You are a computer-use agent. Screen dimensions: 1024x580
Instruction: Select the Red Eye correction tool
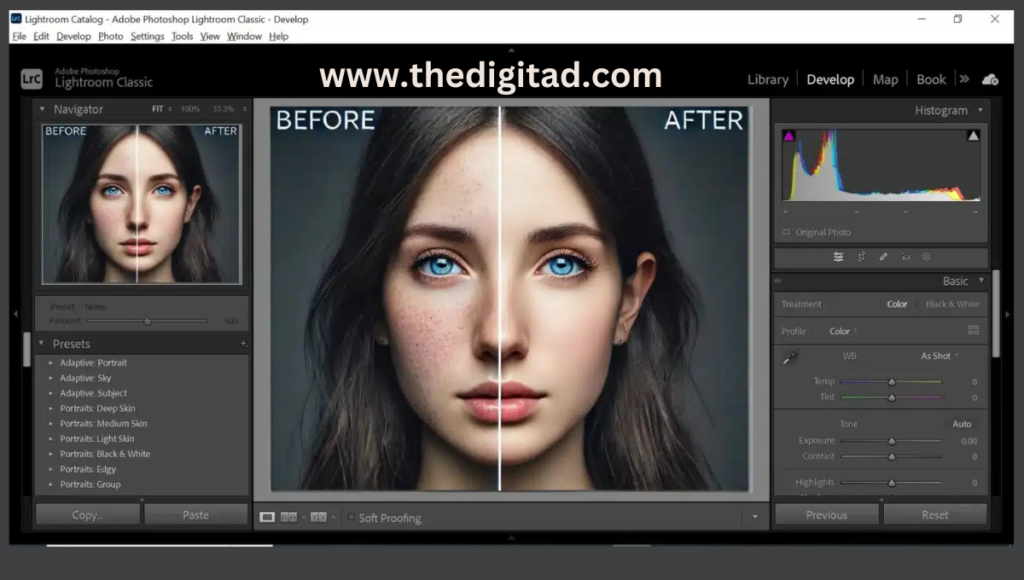click(906, 257)
